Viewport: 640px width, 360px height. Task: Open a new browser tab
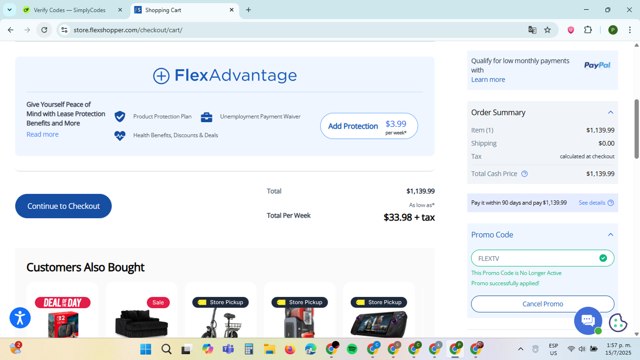(248, 10)
